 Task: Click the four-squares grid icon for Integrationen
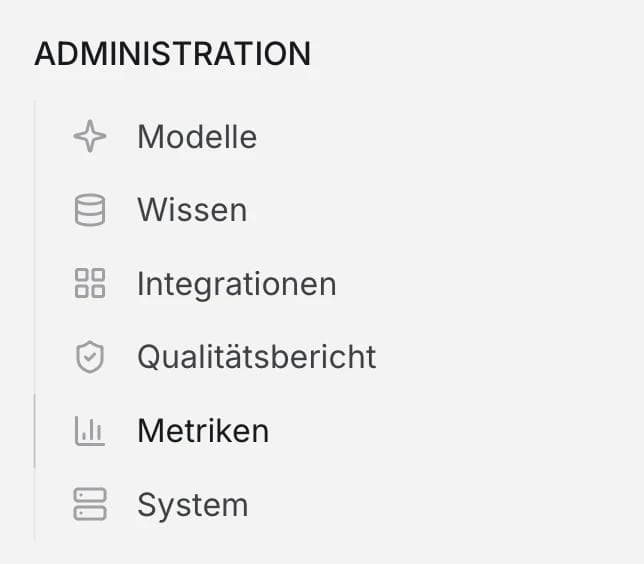click(x=90, y=284)
